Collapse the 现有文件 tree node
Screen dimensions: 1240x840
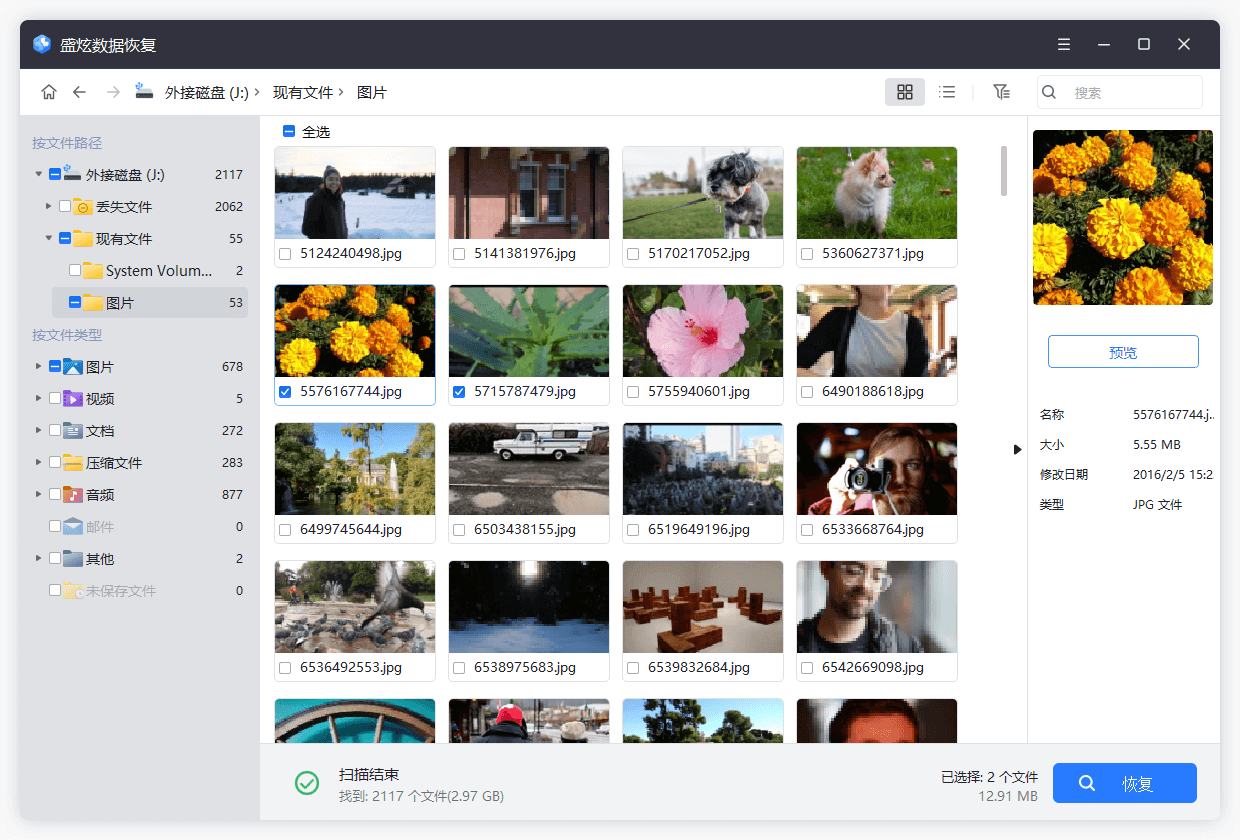pyautogui.click(x=49, y=239)
